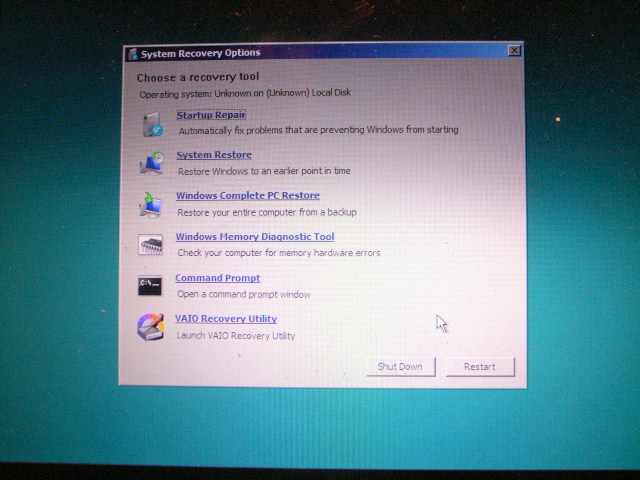Viewport: 640px width, 480px height.
Task: Click the Shut Down button
Action: point(401,367)
